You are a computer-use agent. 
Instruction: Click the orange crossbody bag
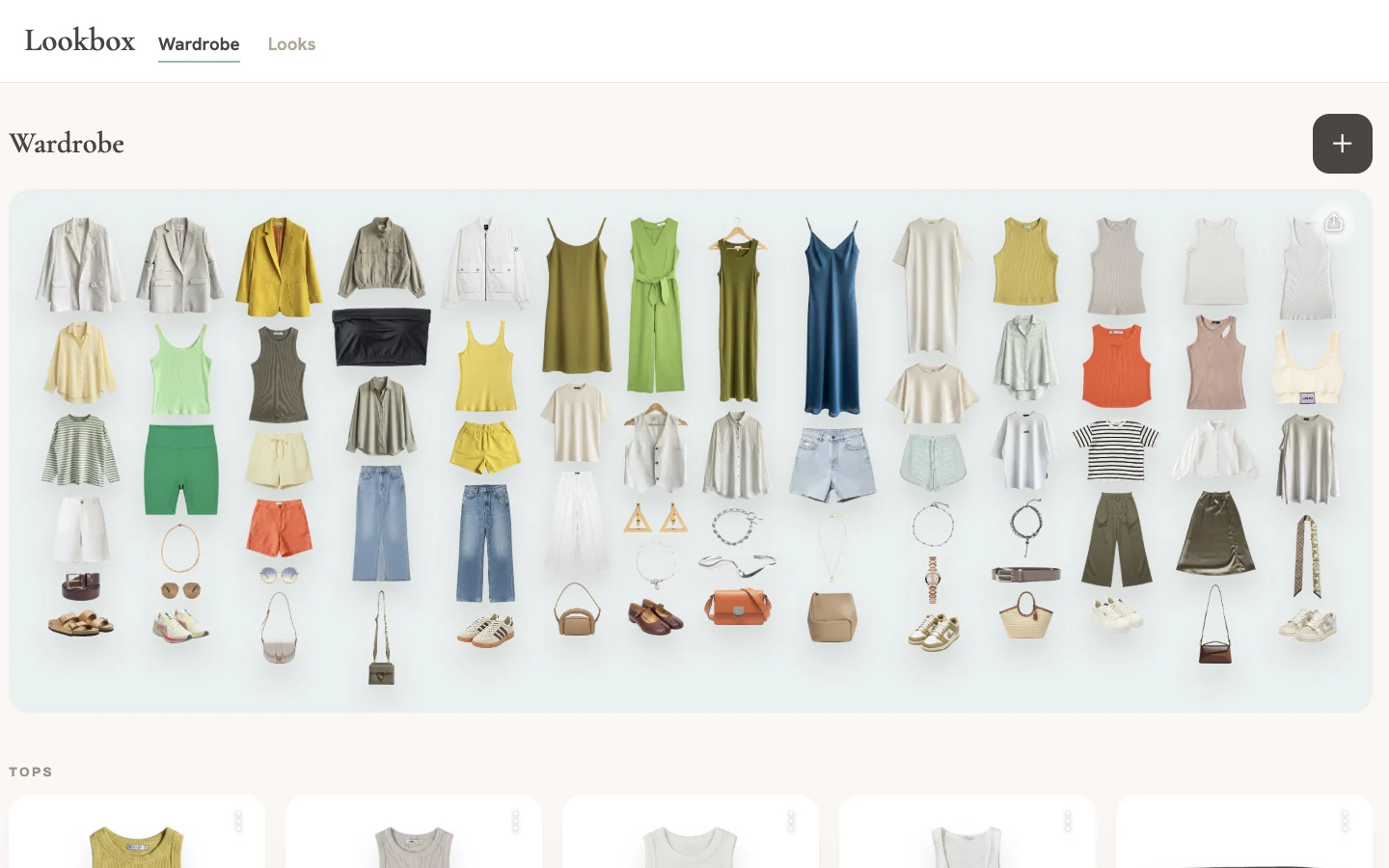tap(737, 606)
